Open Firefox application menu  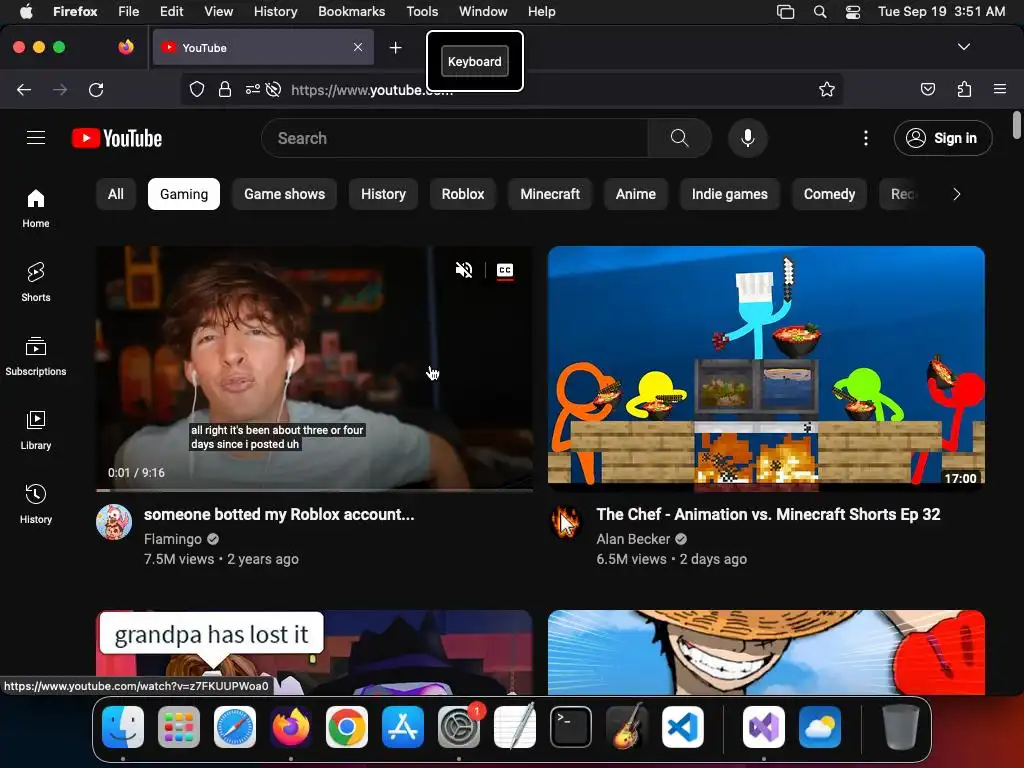point(1000,89)
